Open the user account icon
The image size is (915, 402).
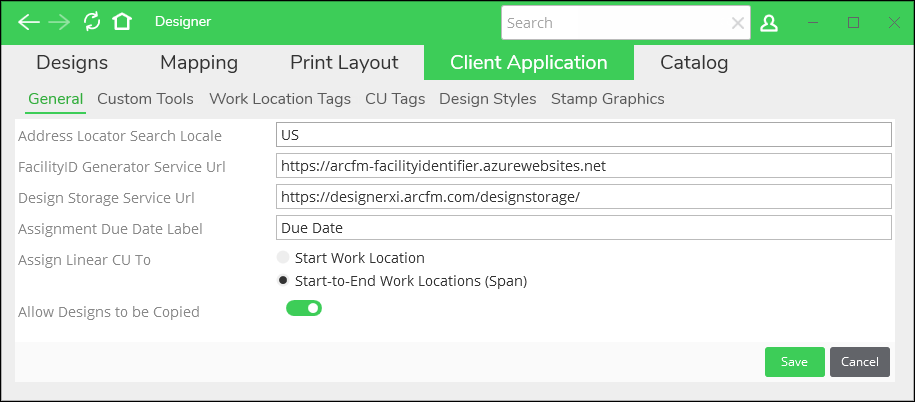pyautogui.click(x=769, y=23)
